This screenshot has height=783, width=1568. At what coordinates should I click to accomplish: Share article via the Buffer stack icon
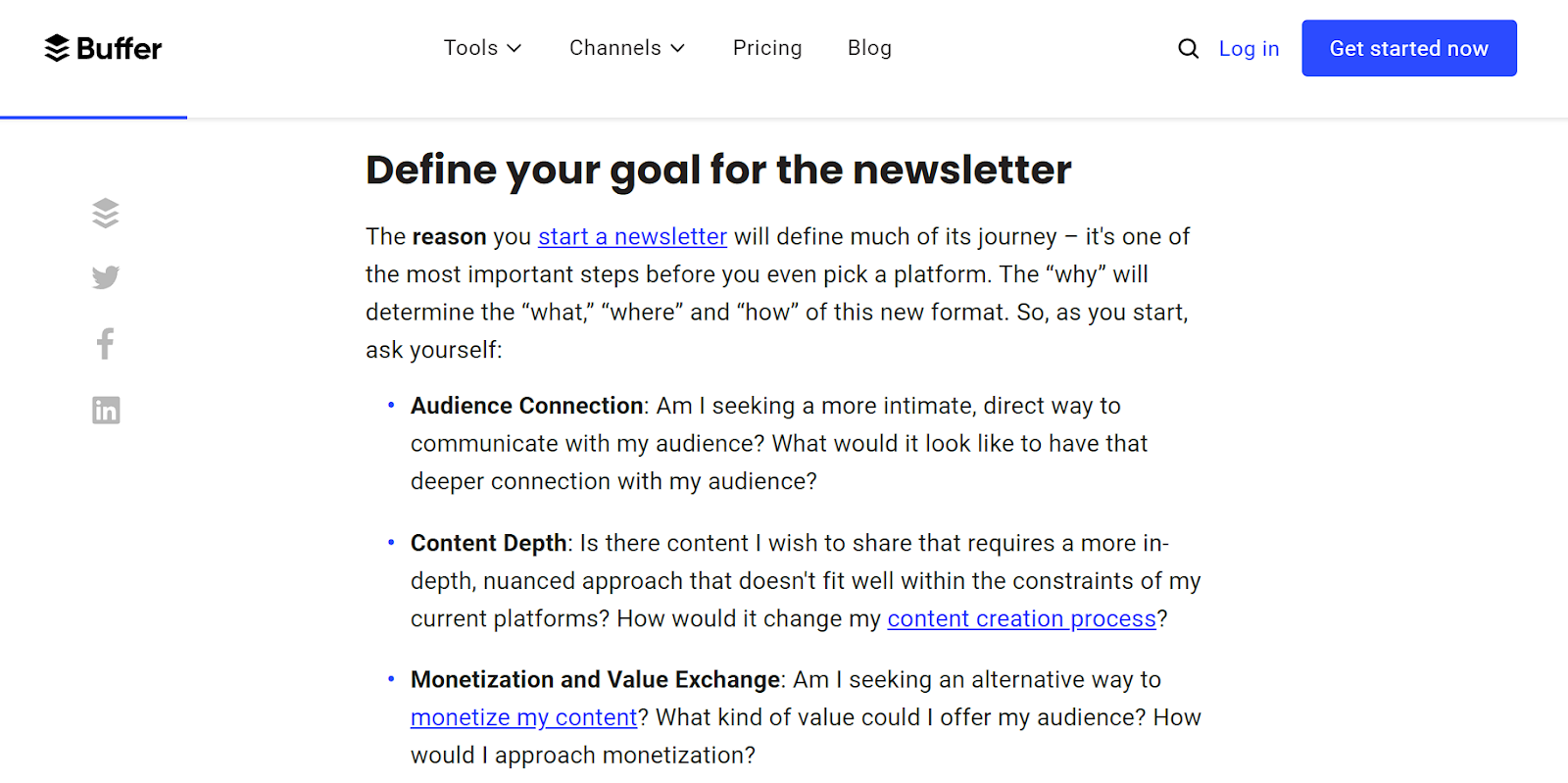click(x=106, y=213)
